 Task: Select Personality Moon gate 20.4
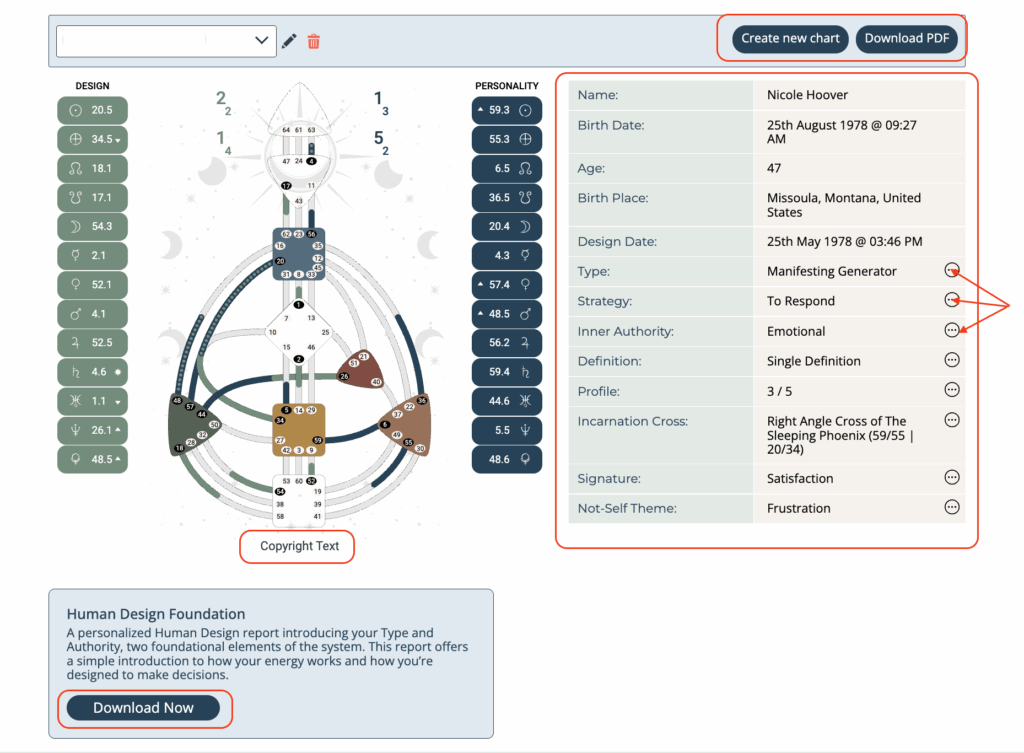pos(506,226)
